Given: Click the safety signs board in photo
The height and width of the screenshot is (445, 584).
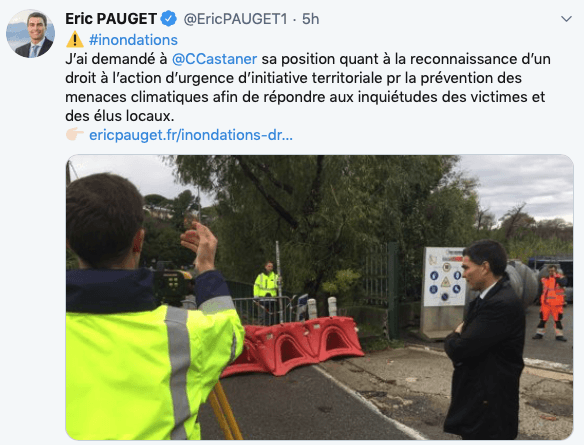Looking at the screenshot, I should (x=445, y=277).
